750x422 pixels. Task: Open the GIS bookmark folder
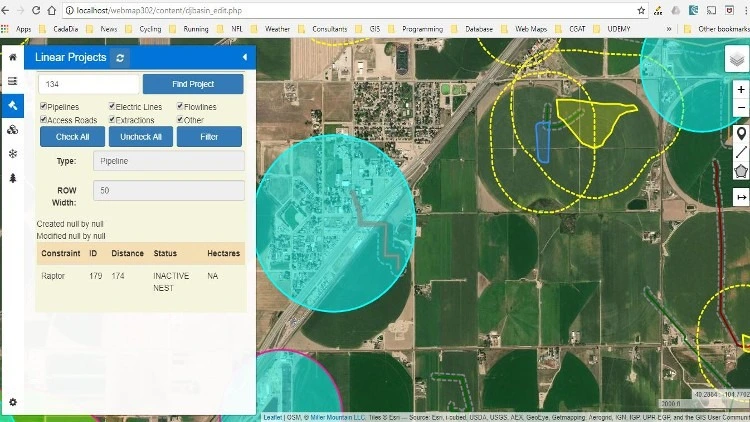click(368, 29)
